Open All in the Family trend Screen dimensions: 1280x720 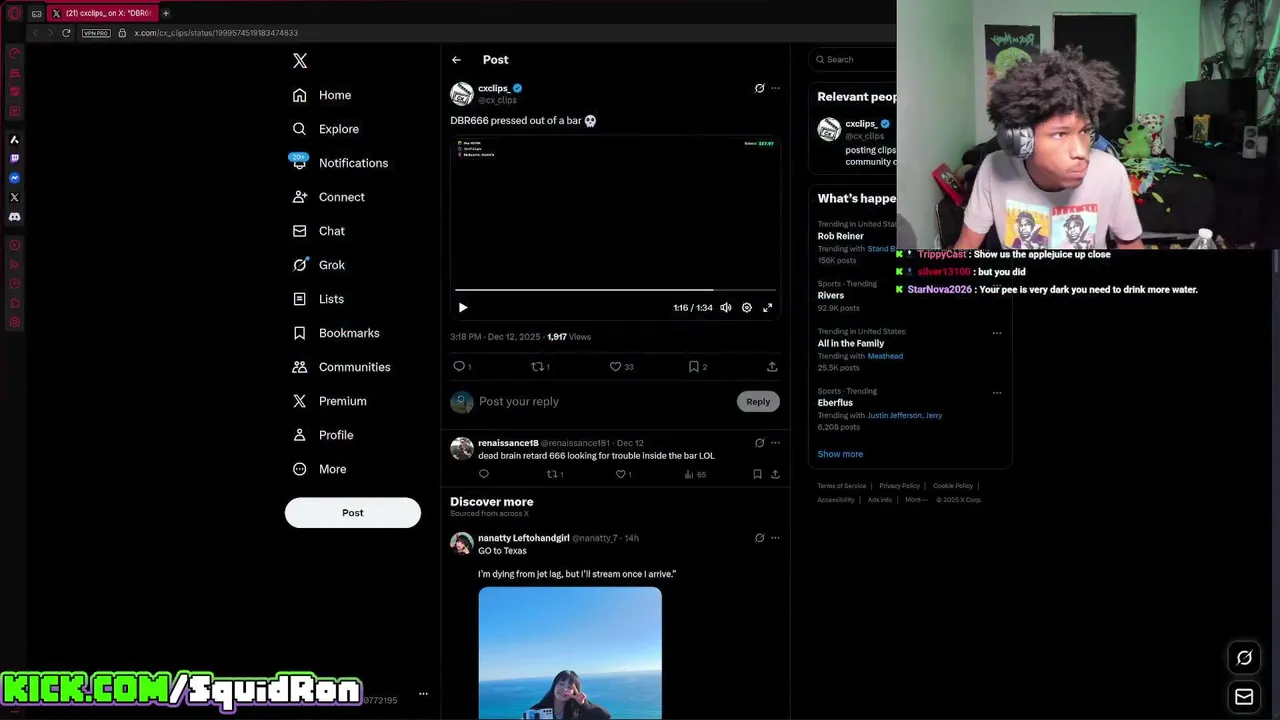point(851,344)
